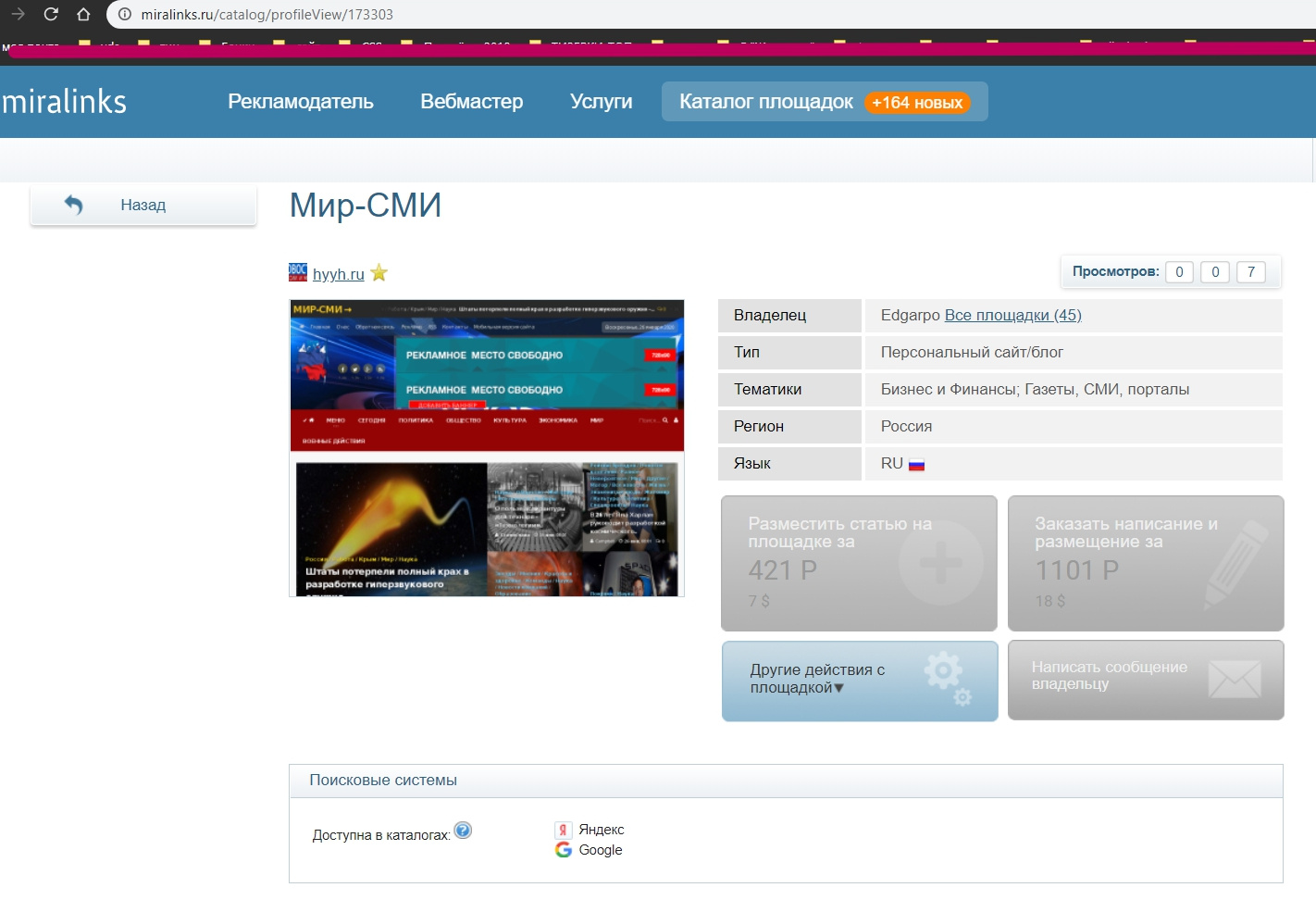Click the Edgarpo owner name

[911, 315]
